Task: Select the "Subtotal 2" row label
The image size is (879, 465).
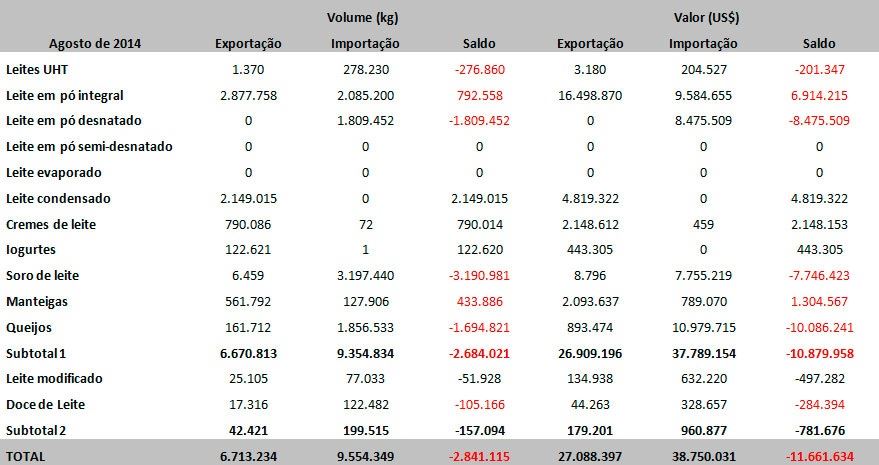Action: click(x=38, y=430)
